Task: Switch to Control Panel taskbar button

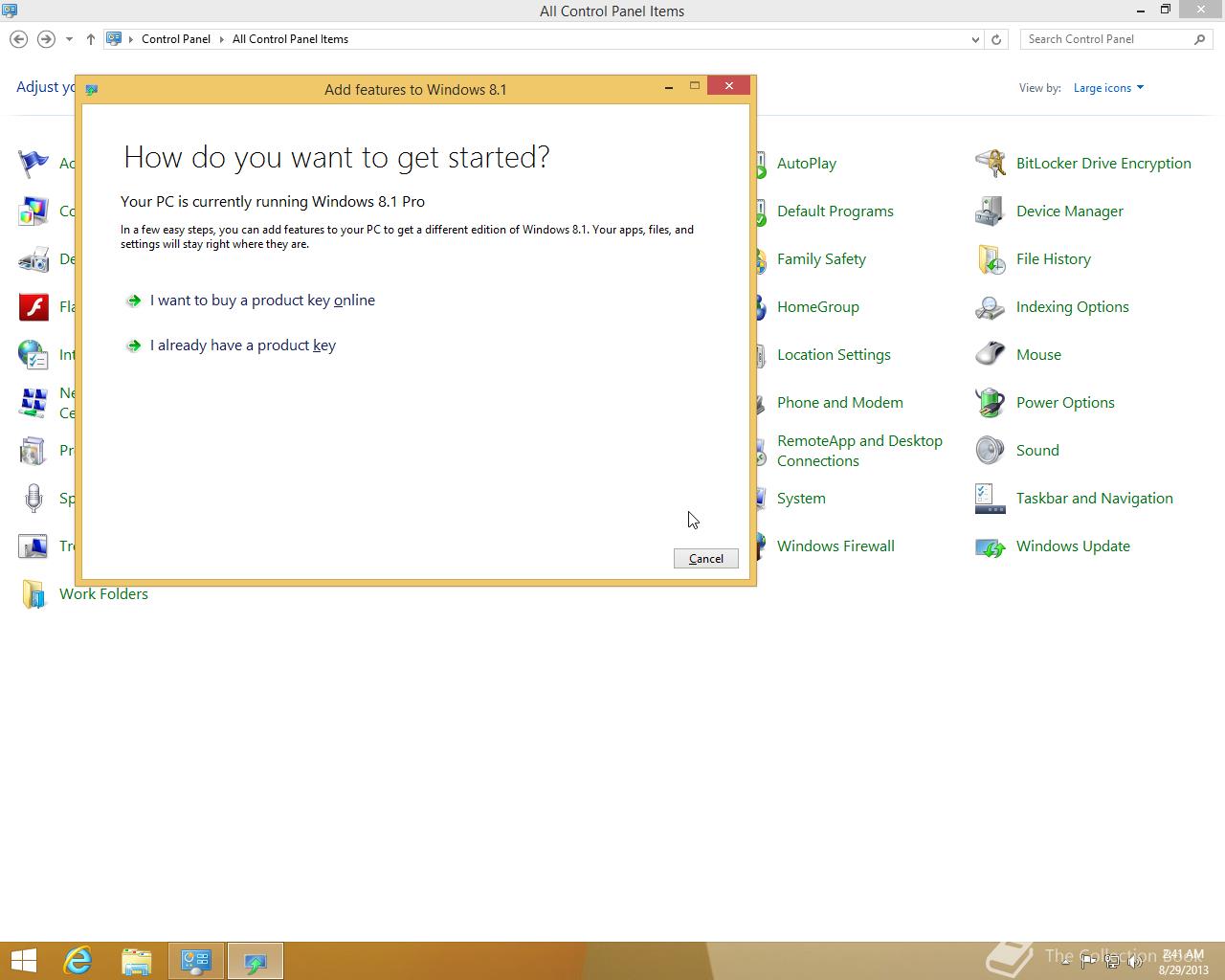Action: 196,961
